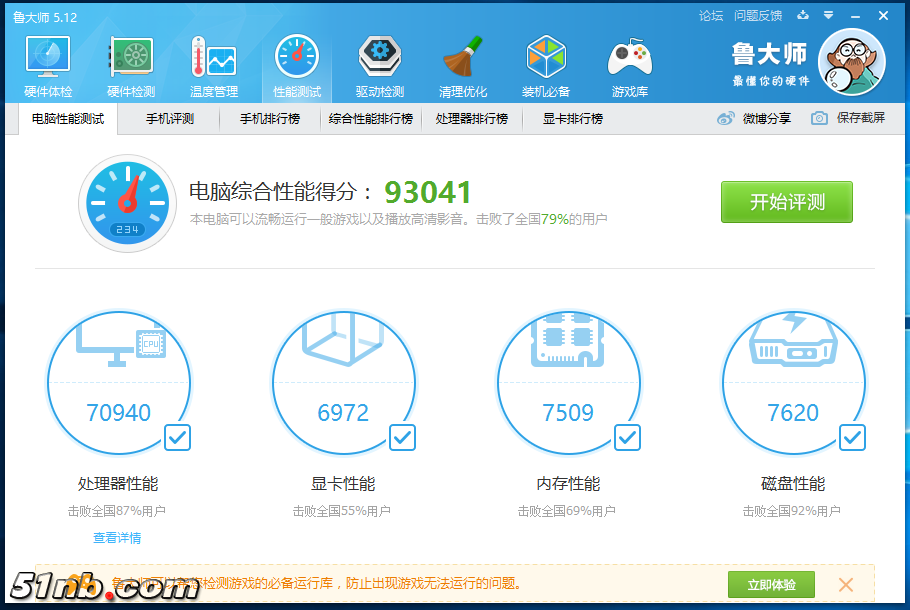Click the 保存截屏 camera icon
Image resolution: width=910 pixels, height=610 pixels.
tap(819, 118)
